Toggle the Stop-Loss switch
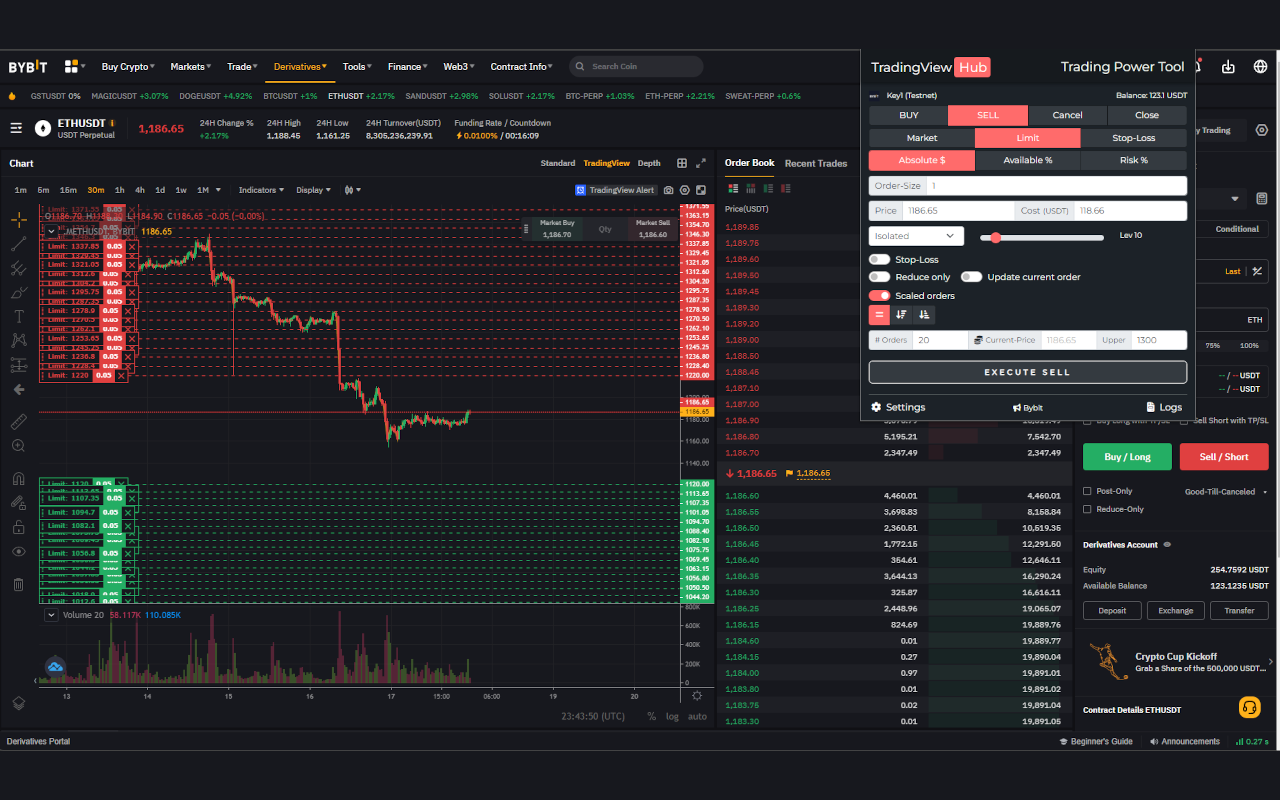The width and height of the screenshot is (1280, 800). click(880, 260)
